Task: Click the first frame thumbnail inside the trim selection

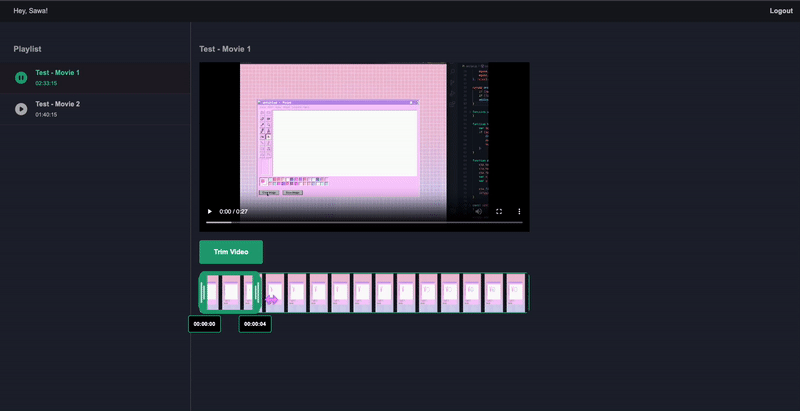Action: [x=213, y=293]
